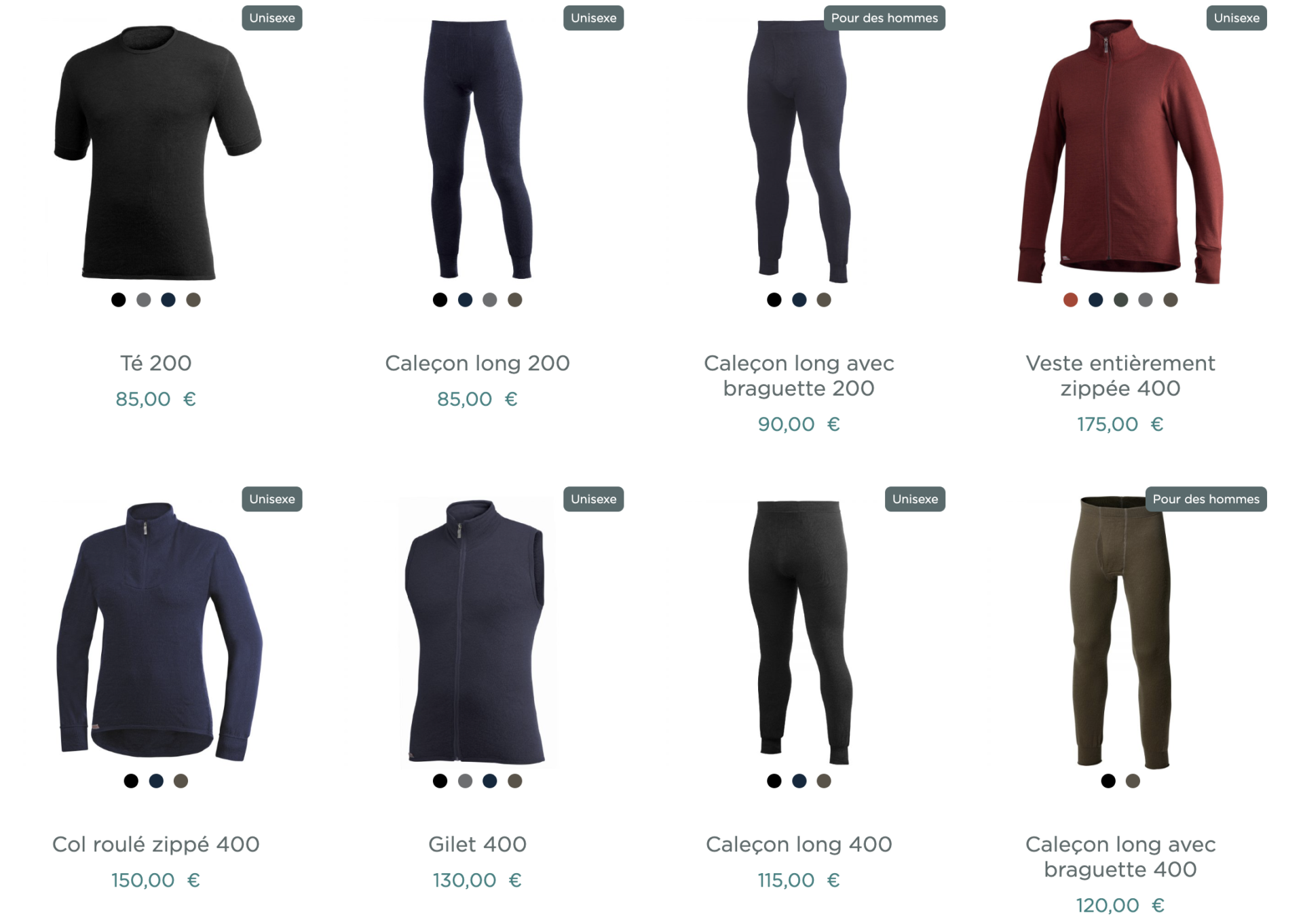
Task: Click the 175,00 € price of the jacket
Action: point(1120,424)
